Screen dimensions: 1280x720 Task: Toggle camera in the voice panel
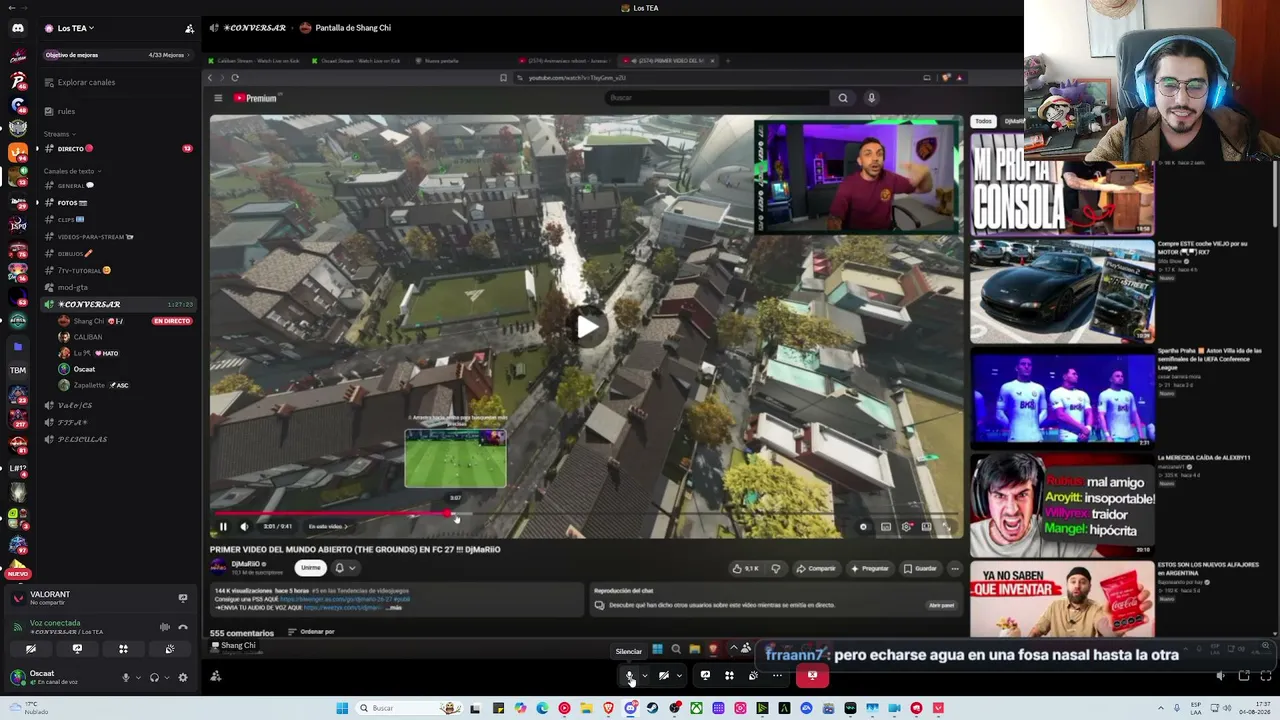31,649
